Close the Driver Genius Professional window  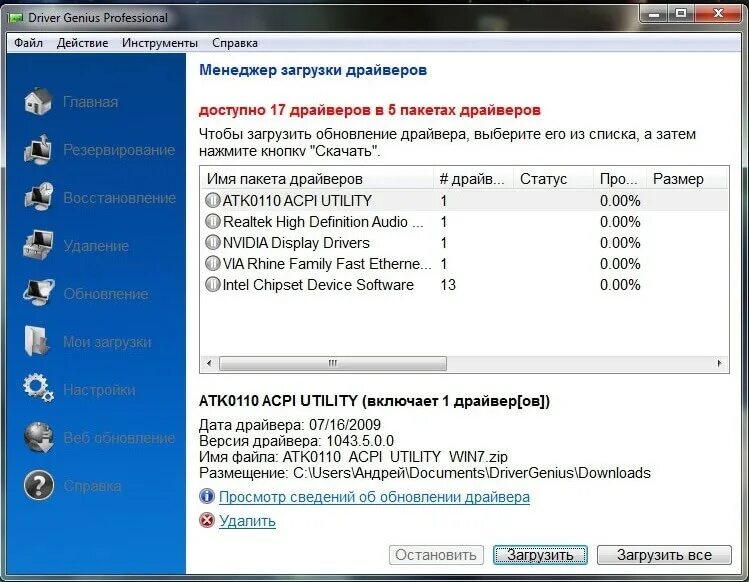point(718,14)
